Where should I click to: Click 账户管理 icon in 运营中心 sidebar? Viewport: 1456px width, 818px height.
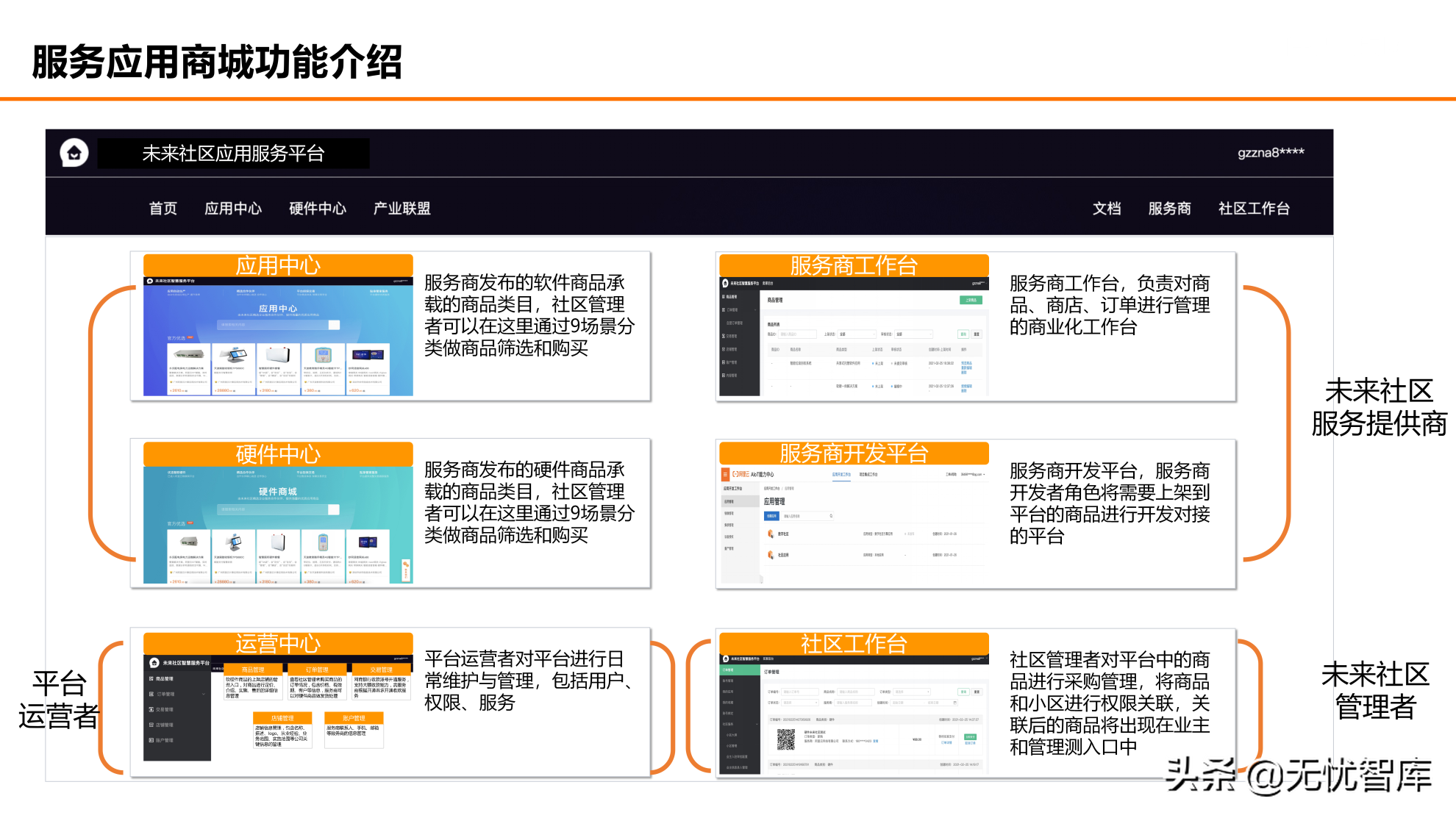click(x=151, y=740)
